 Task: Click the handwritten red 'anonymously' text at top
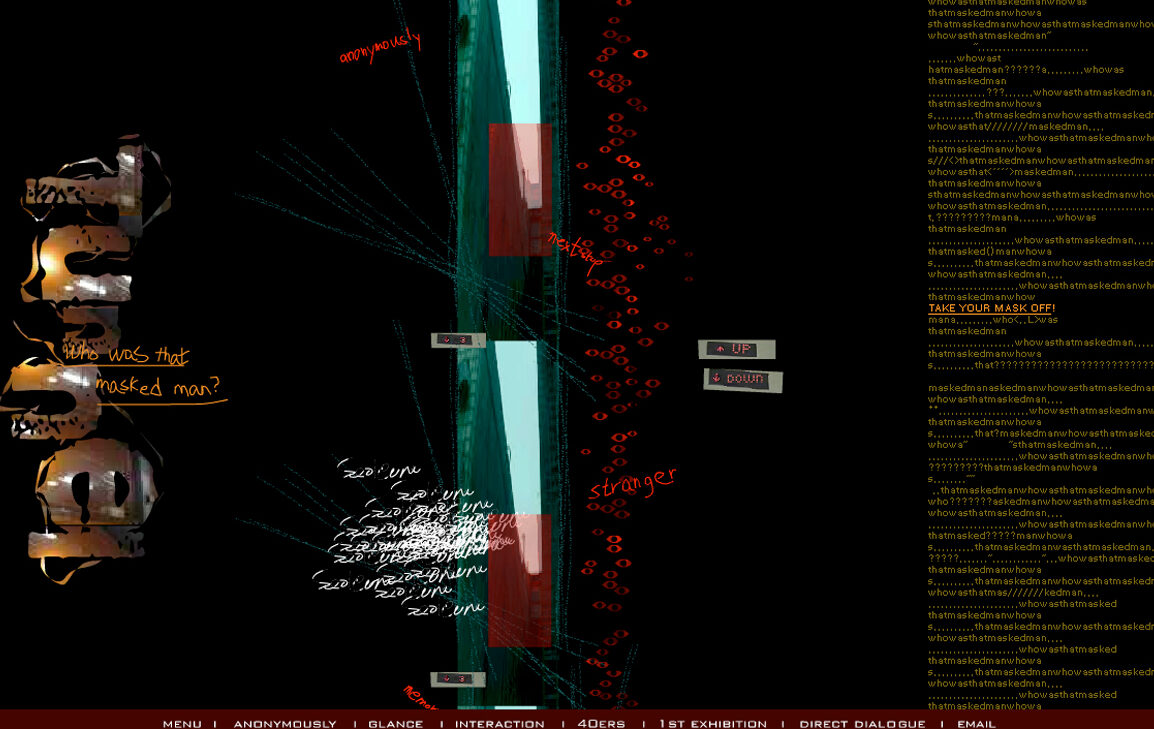coord(380,47)
